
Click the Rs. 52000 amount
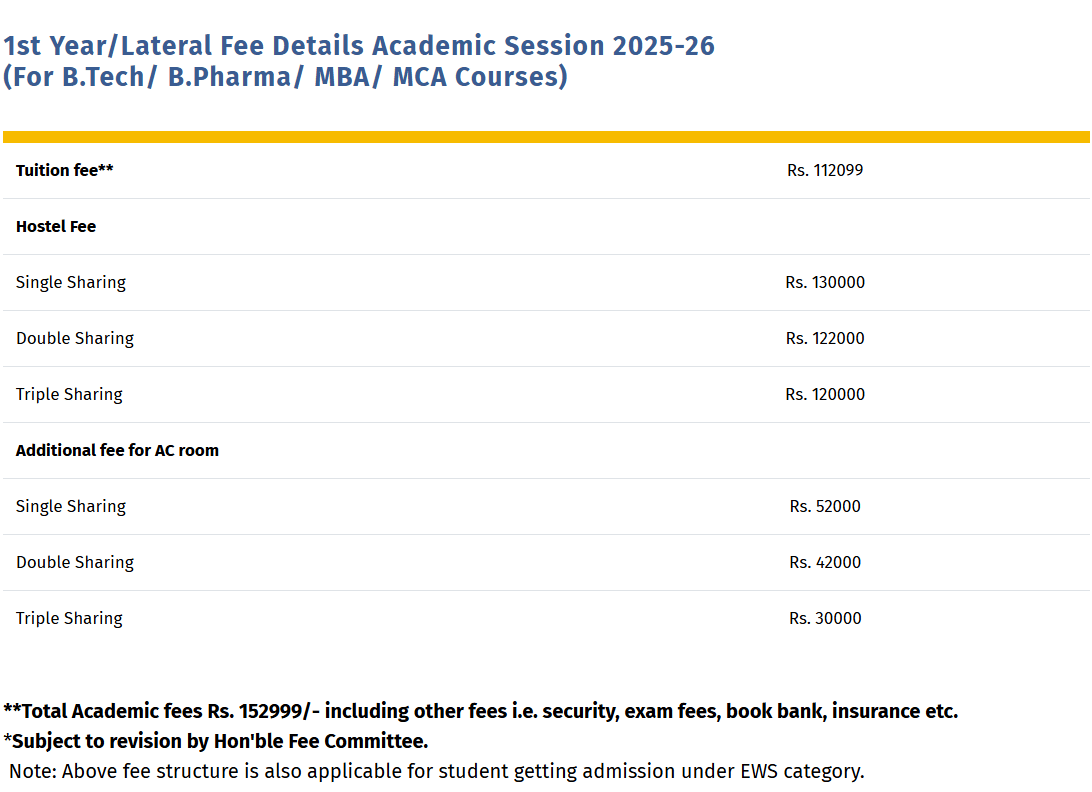tap(825, 506)
